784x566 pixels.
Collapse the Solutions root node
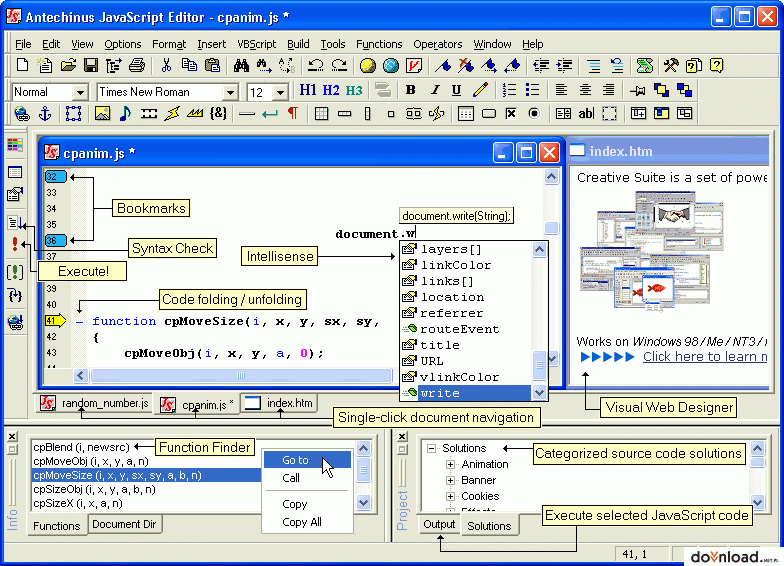[431, 448]
